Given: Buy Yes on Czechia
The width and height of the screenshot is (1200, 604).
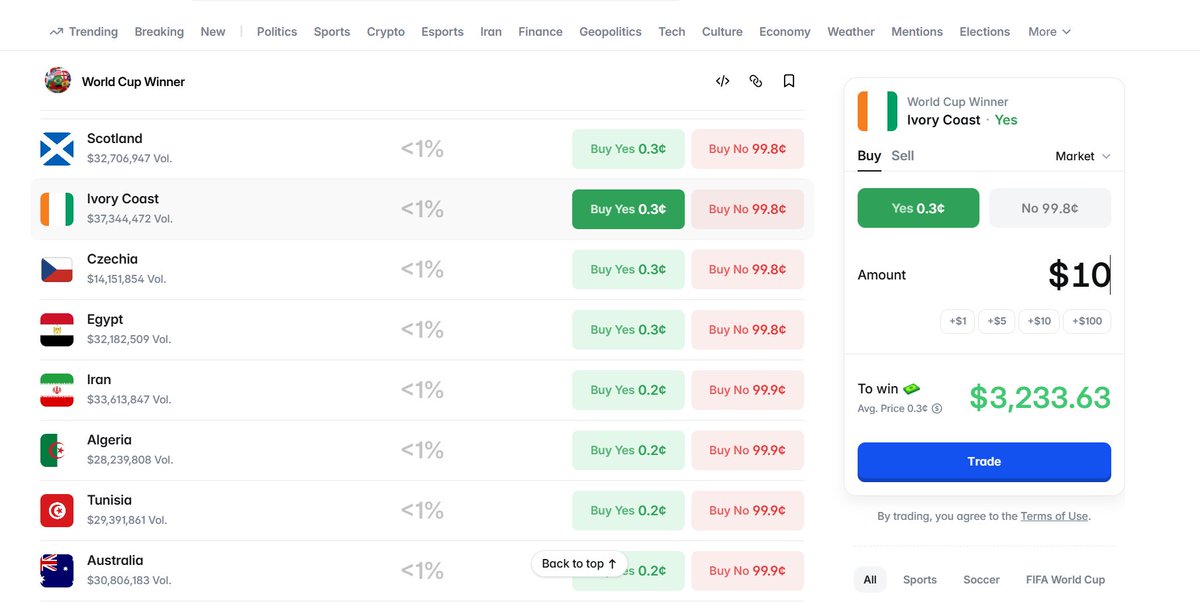Looking at the screenshot, I should click(628, 269).
